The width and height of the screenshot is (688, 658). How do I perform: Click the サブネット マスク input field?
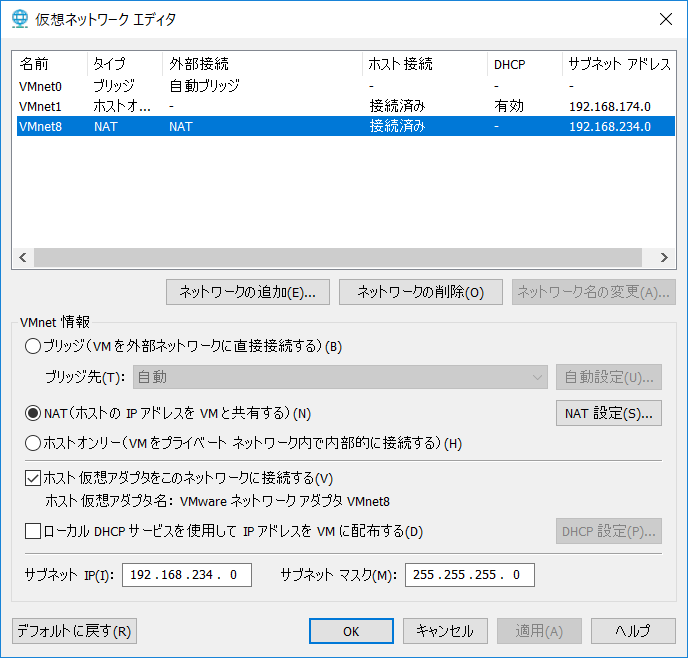(x=469, y=575)
